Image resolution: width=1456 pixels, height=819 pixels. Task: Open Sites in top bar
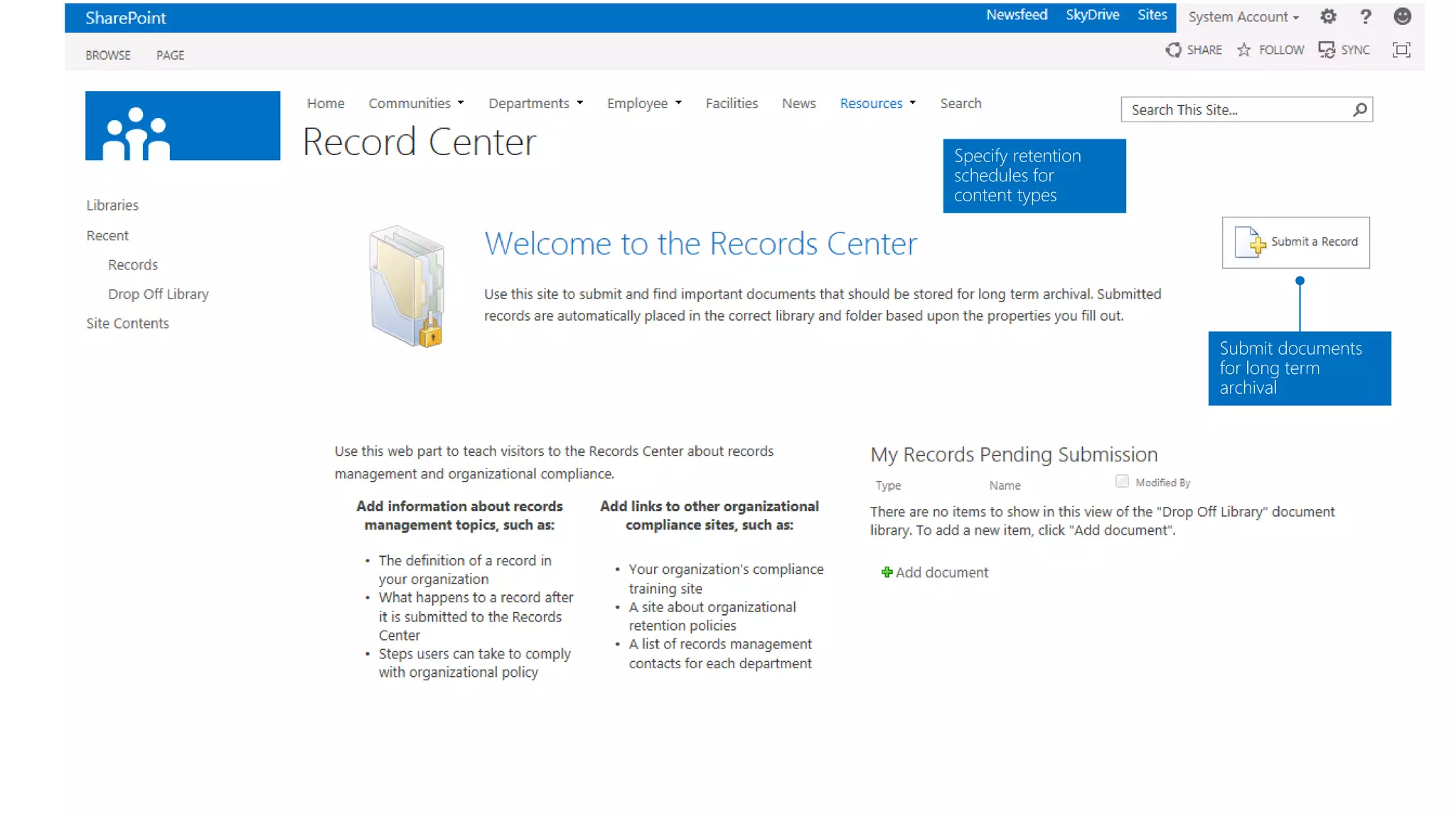click(1152, 15)
